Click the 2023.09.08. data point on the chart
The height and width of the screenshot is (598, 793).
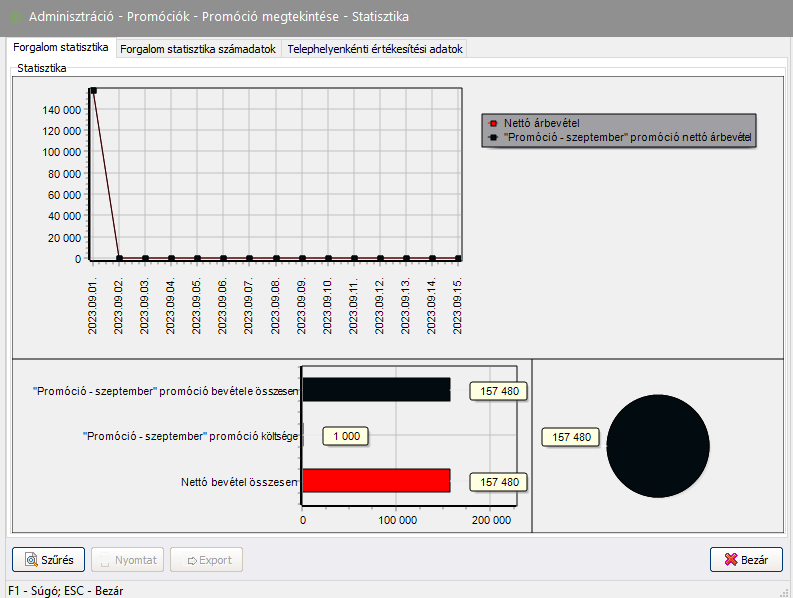pyautogui.click(x=275, y=258)
